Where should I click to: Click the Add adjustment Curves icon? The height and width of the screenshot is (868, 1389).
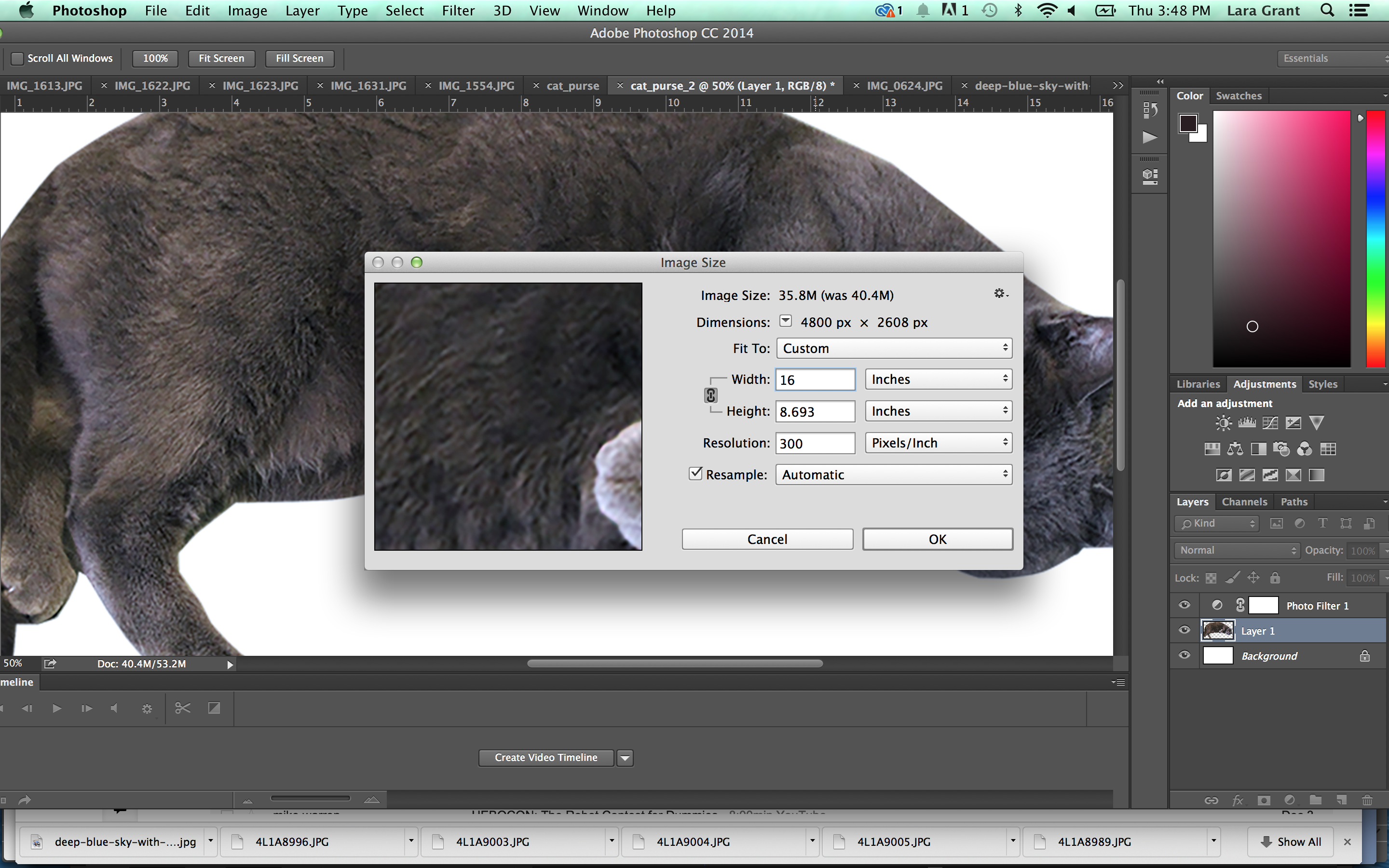point(1269,421)
